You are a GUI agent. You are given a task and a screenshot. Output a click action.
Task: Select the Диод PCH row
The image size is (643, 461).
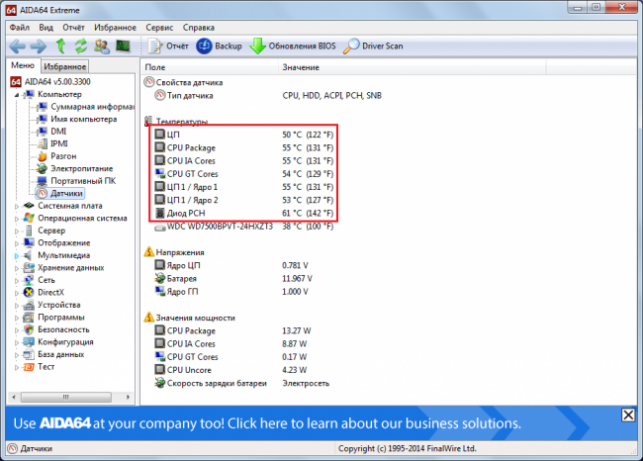click(x=244, y=213)
